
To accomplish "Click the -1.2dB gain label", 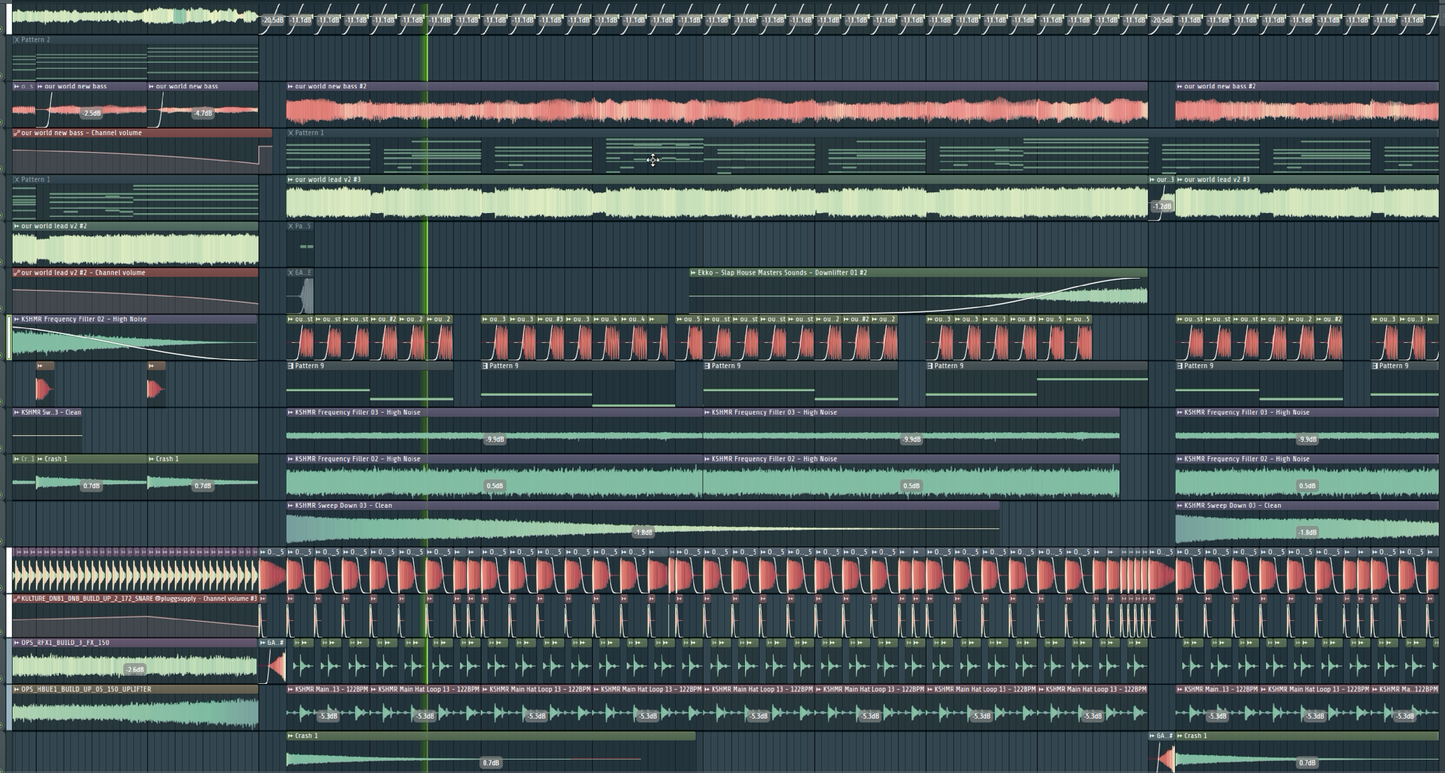I will tap(1162, 206).
